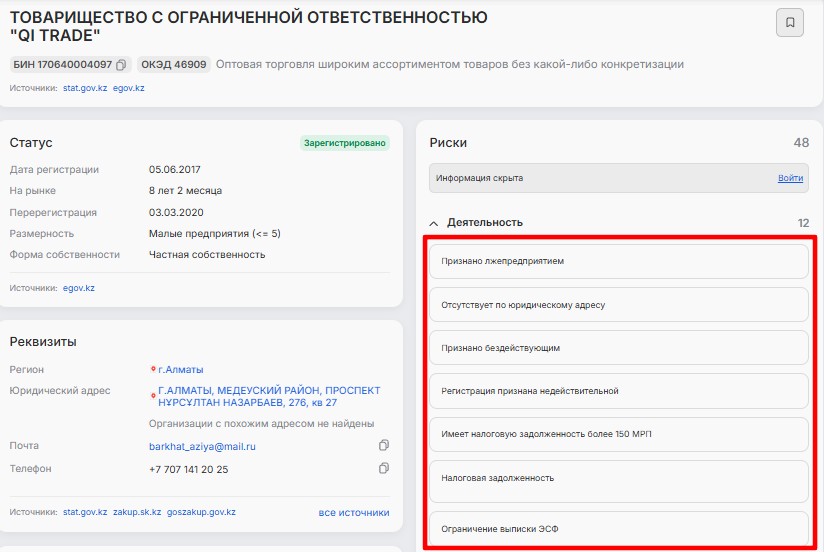Image resolution: width=824 pixels, height=552 pixels.
Task: Click the Реквизиты heading
Action: click(43, 342)
